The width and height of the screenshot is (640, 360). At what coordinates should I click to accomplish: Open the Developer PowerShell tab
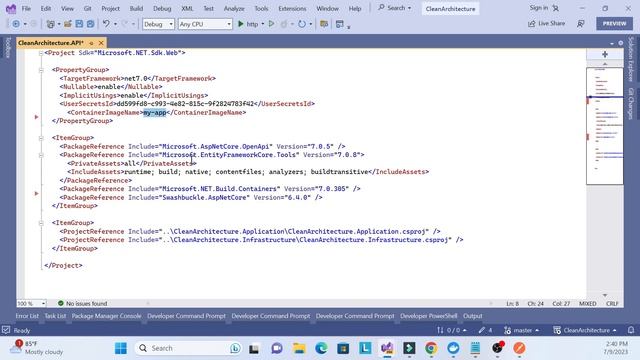[429, 316]
